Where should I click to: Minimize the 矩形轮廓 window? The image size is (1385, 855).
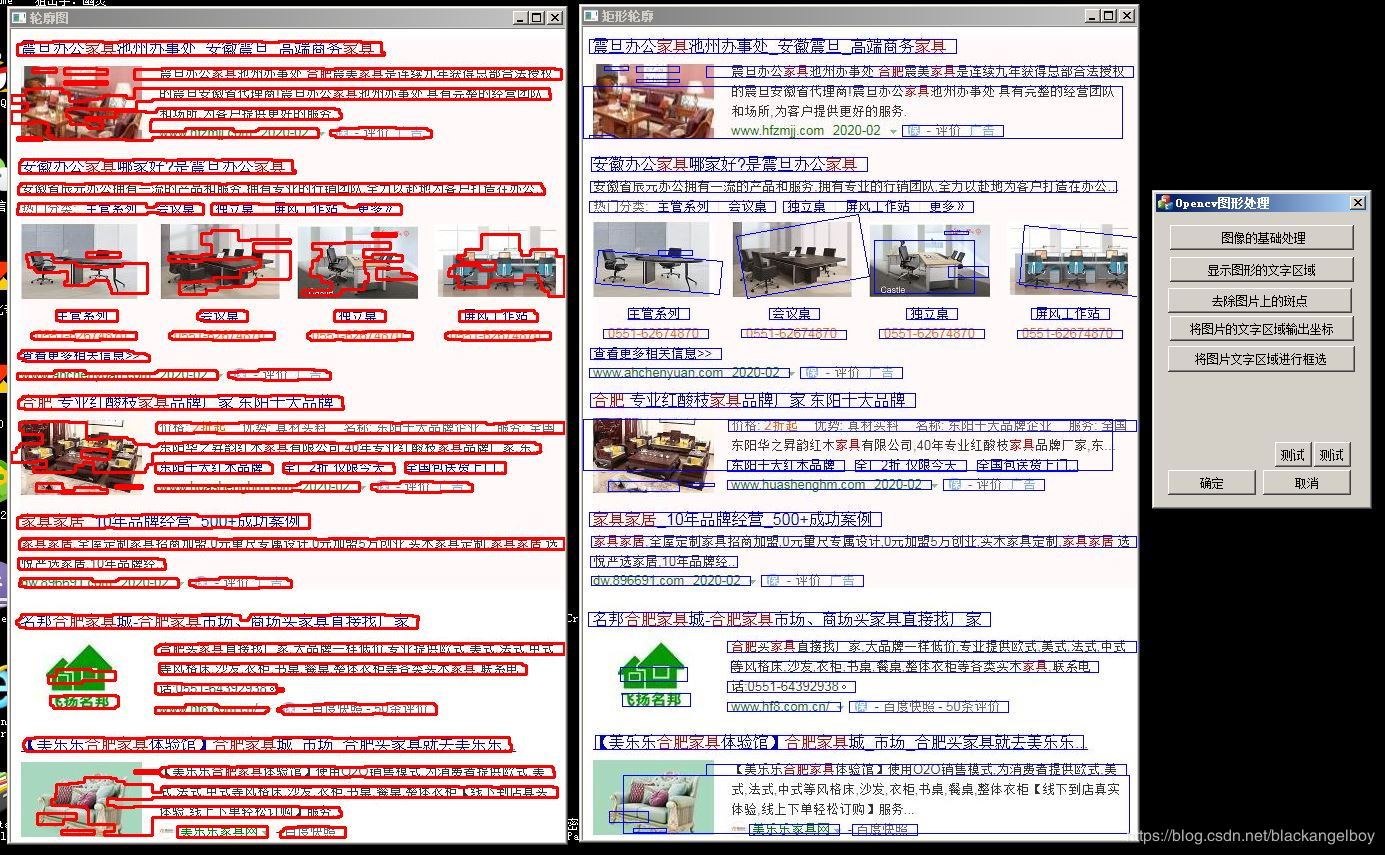pos(1092,16)
